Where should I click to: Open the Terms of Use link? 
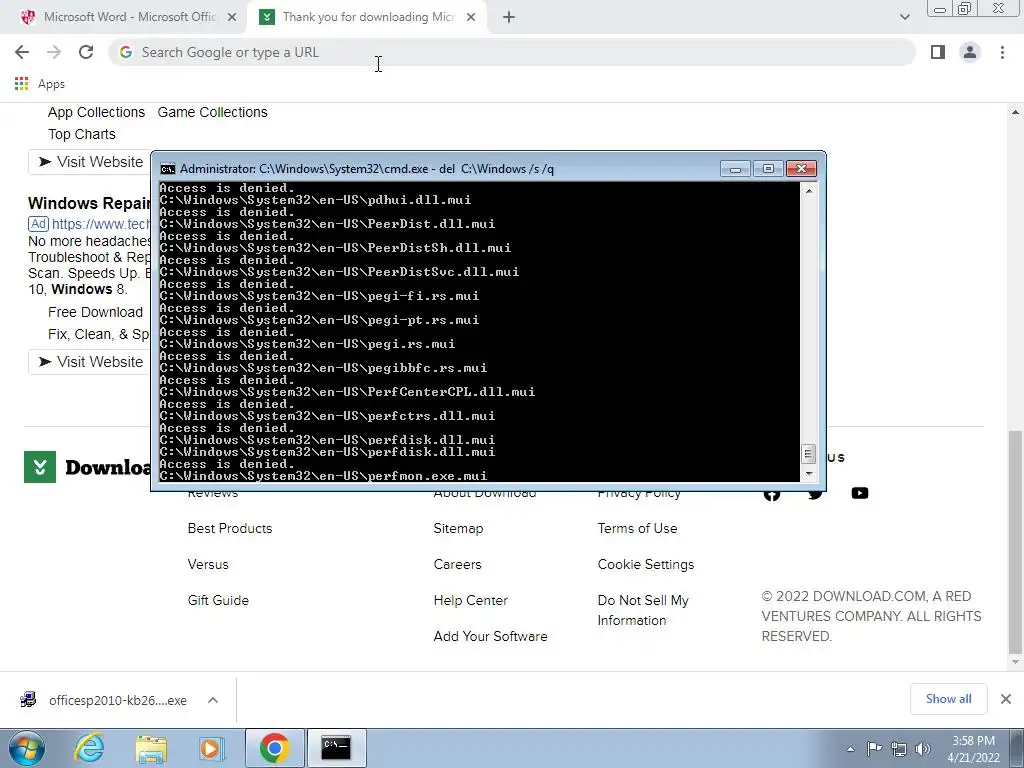coord(637,528)
